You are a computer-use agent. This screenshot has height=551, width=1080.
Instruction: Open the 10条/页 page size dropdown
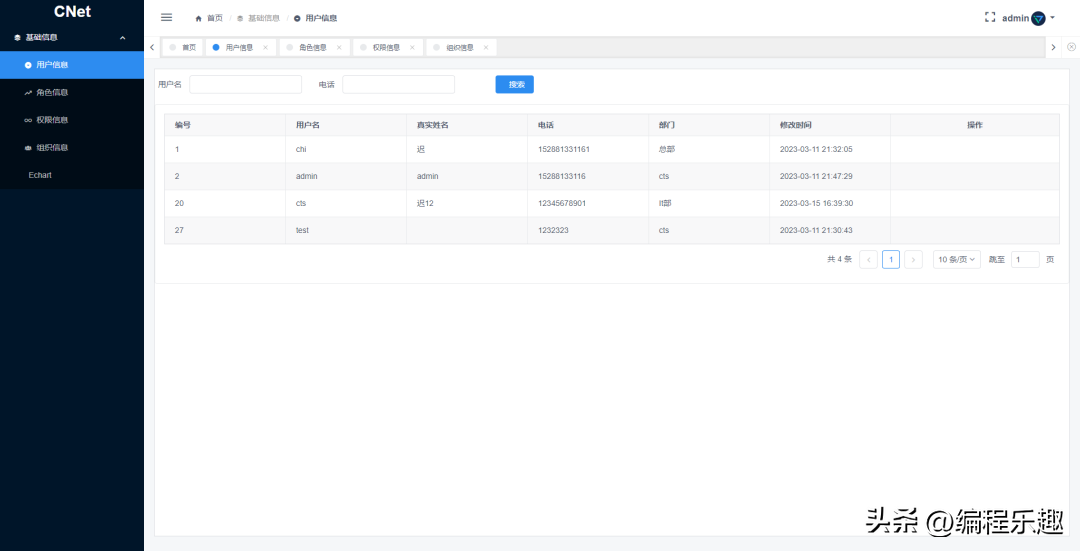tap(957, 259)
